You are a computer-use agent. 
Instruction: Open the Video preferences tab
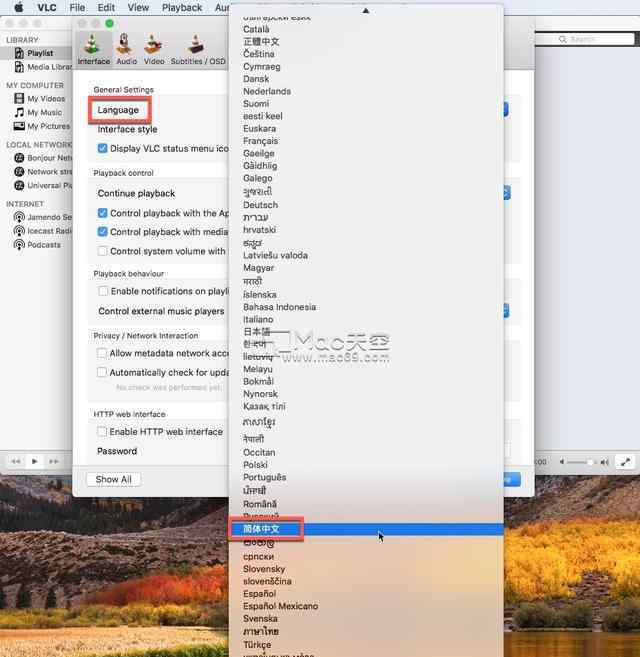click(x=154, y=49)
